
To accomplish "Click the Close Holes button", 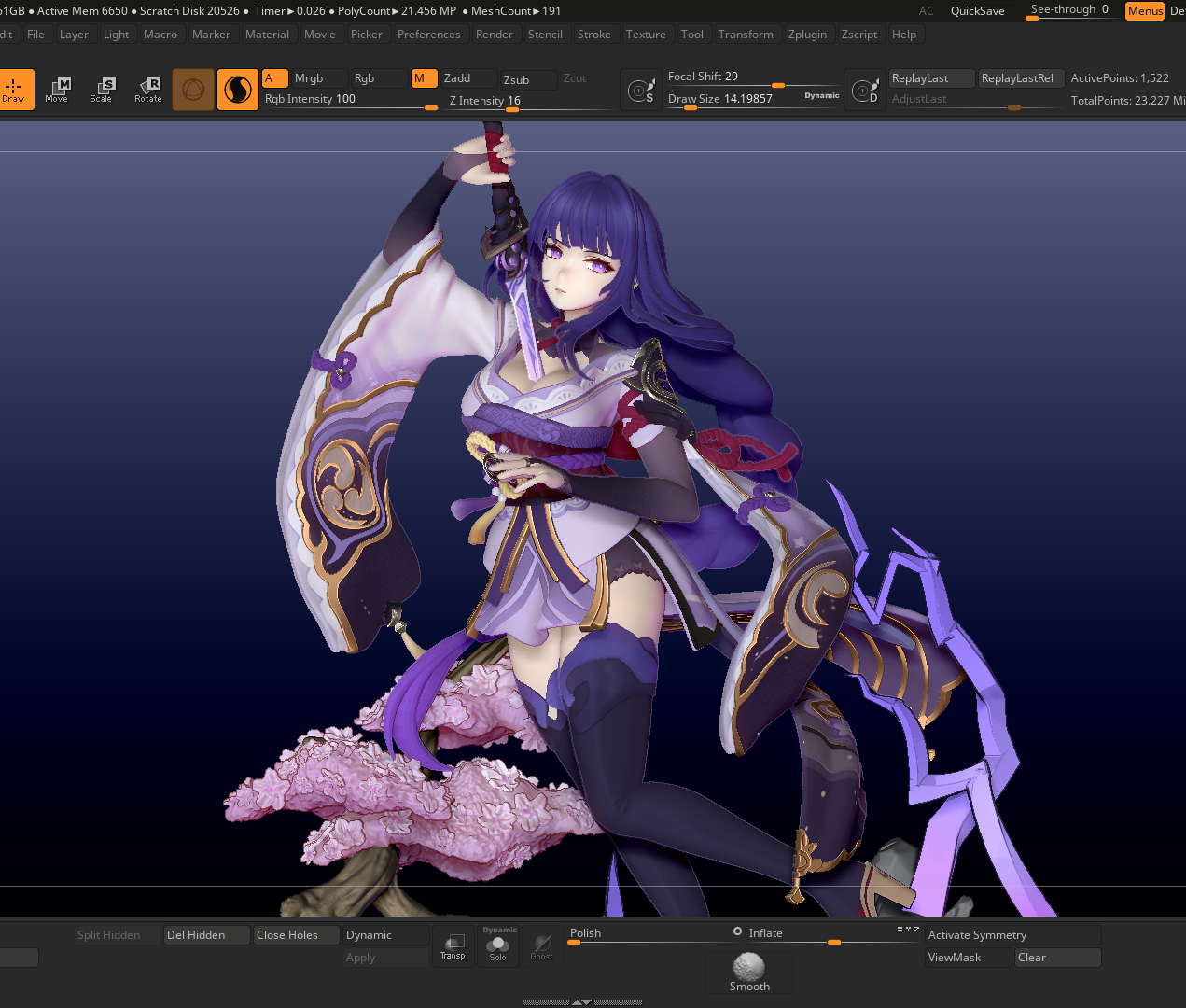I will [297, 935].
